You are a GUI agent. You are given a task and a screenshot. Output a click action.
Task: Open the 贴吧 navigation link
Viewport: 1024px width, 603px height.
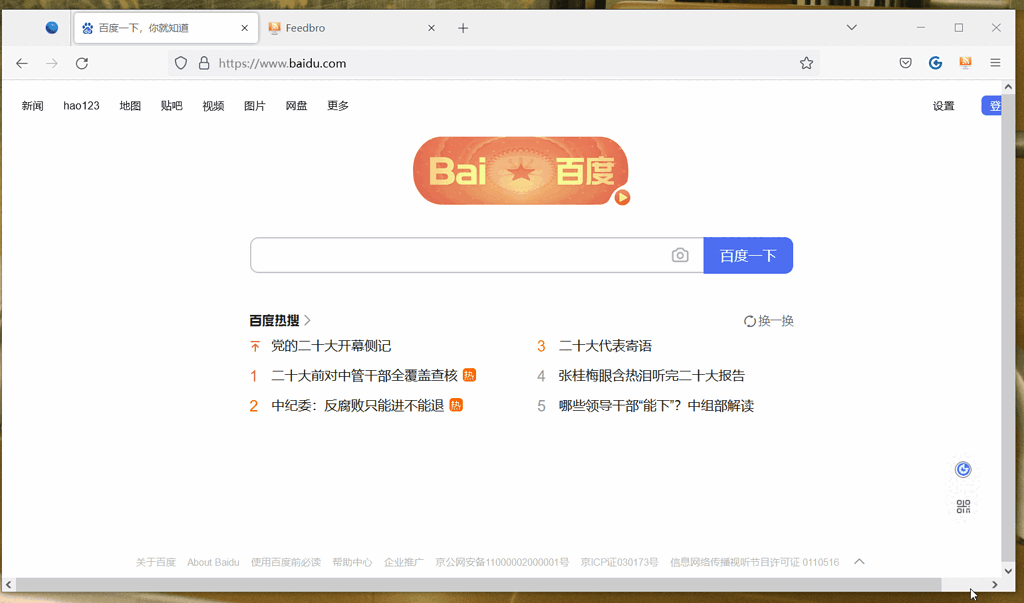pyautogui.click(x=172, y=106)
